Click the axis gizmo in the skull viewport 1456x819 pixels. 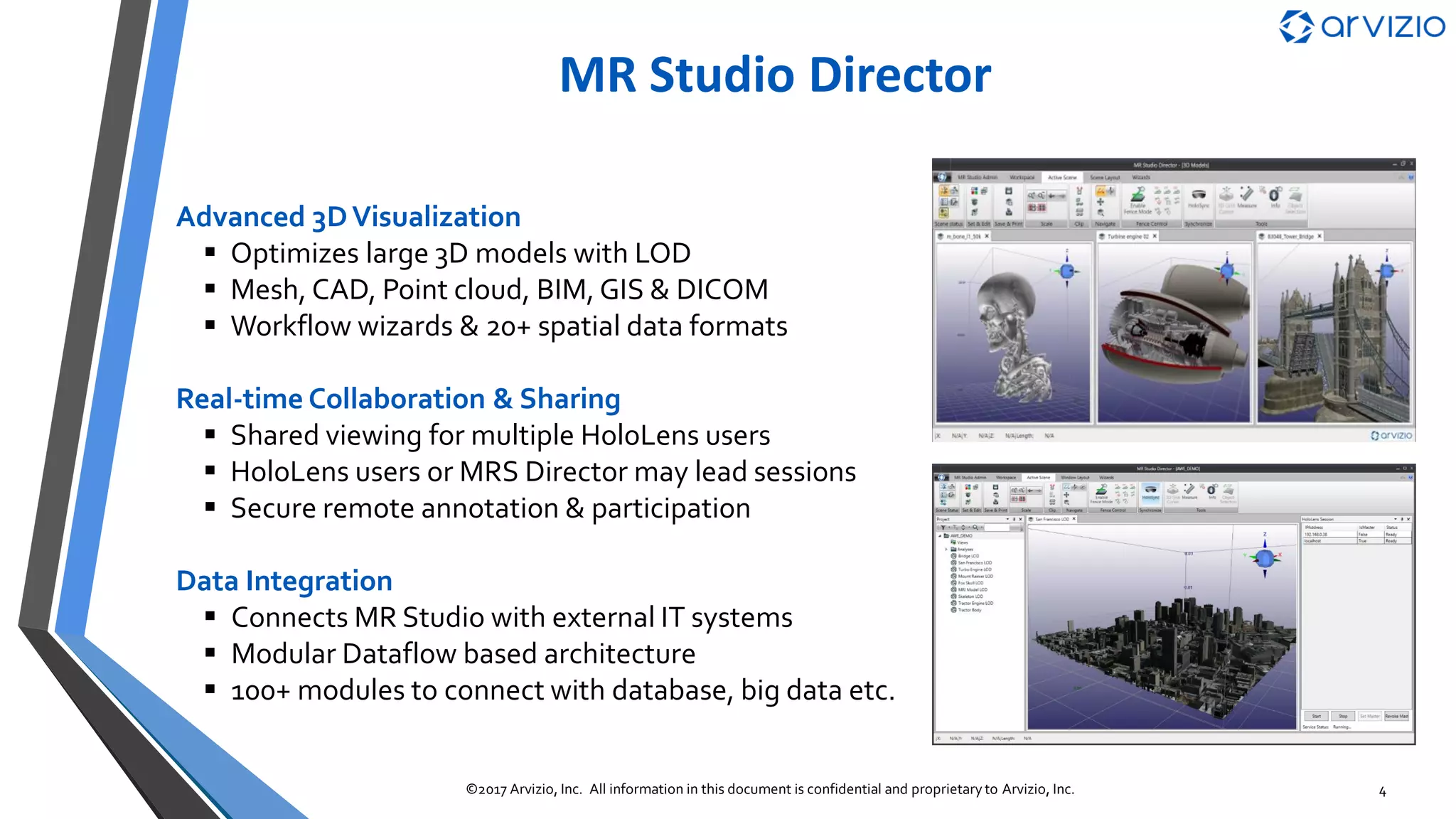1066,269
